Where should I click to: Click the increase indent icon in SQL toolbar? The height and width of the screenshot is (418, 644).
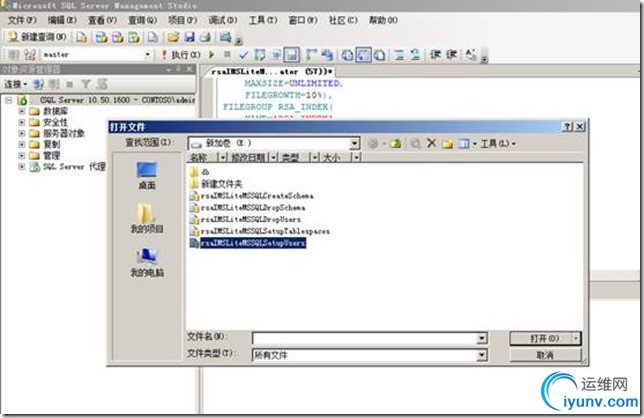451,54
